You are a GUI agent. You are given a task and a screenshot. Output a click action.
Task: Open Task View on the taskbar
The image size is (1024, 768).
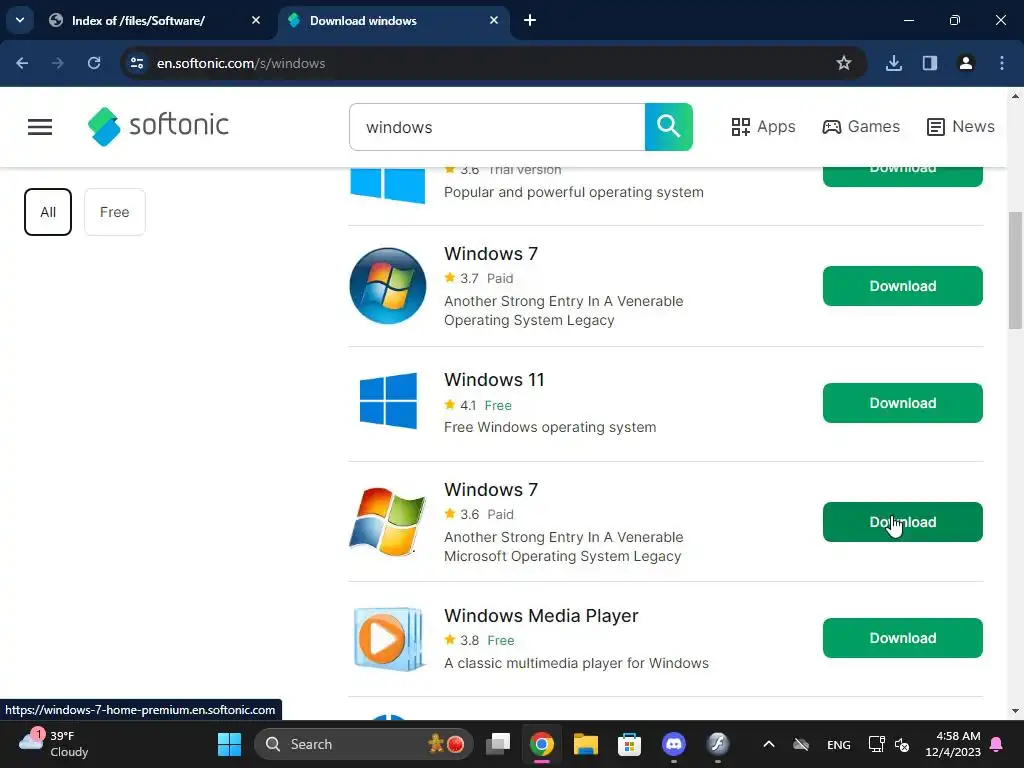pyautogui.click(x=498, y=744)
